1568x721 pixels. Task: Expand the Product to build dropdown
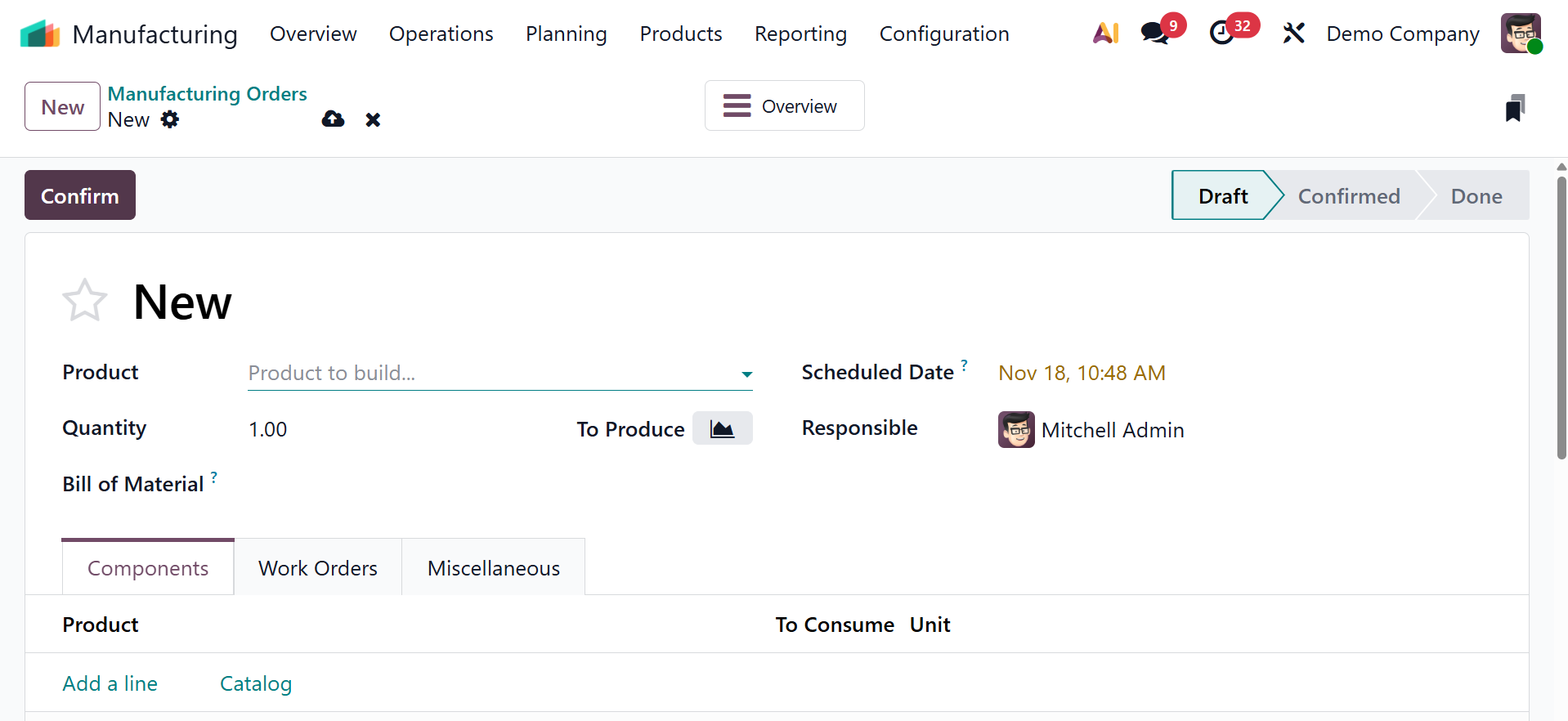tap(746, 374)
